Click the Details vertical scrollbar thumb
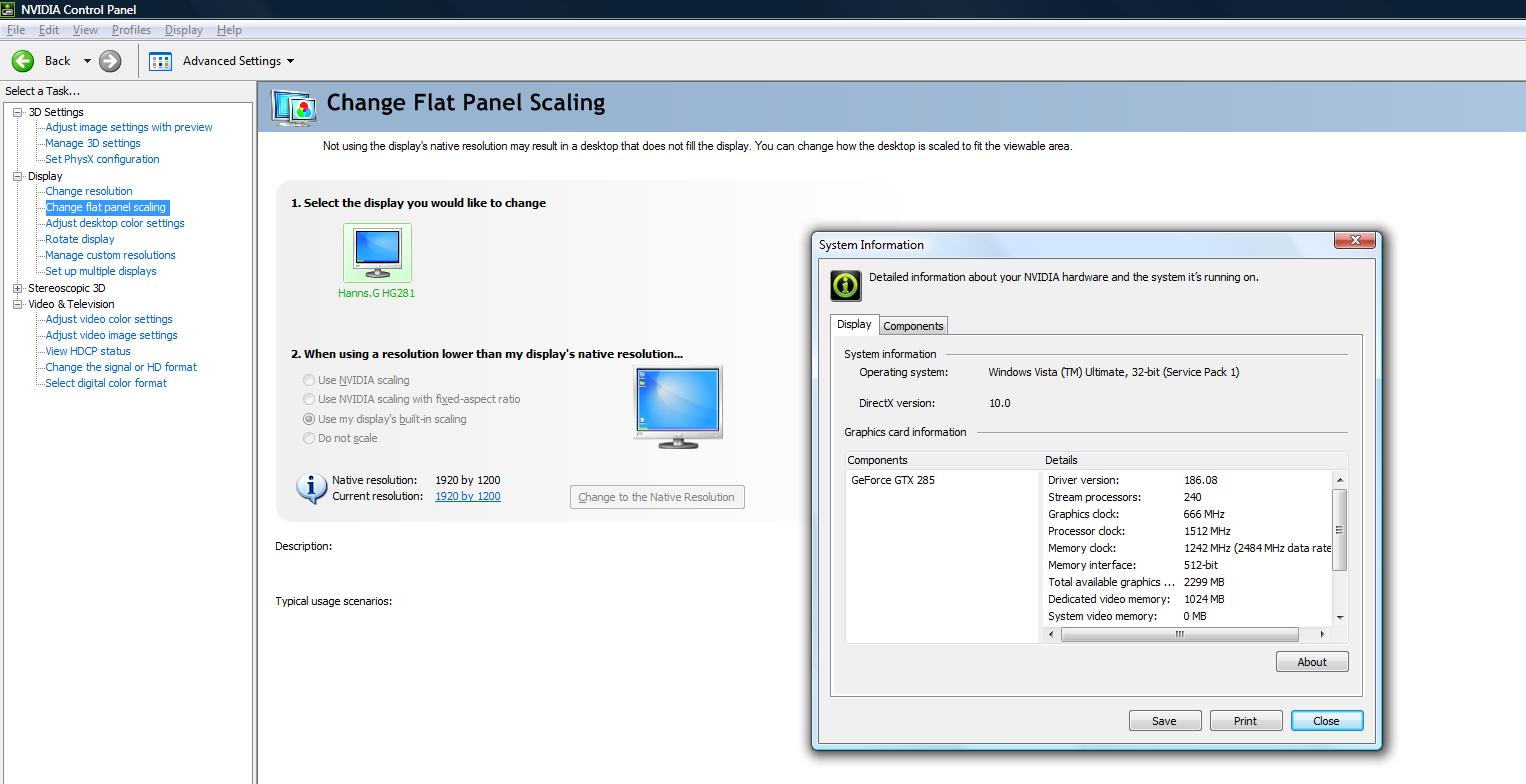Screen dimensions: 1526x784 pyautogui.click(x=1340, y=530)
